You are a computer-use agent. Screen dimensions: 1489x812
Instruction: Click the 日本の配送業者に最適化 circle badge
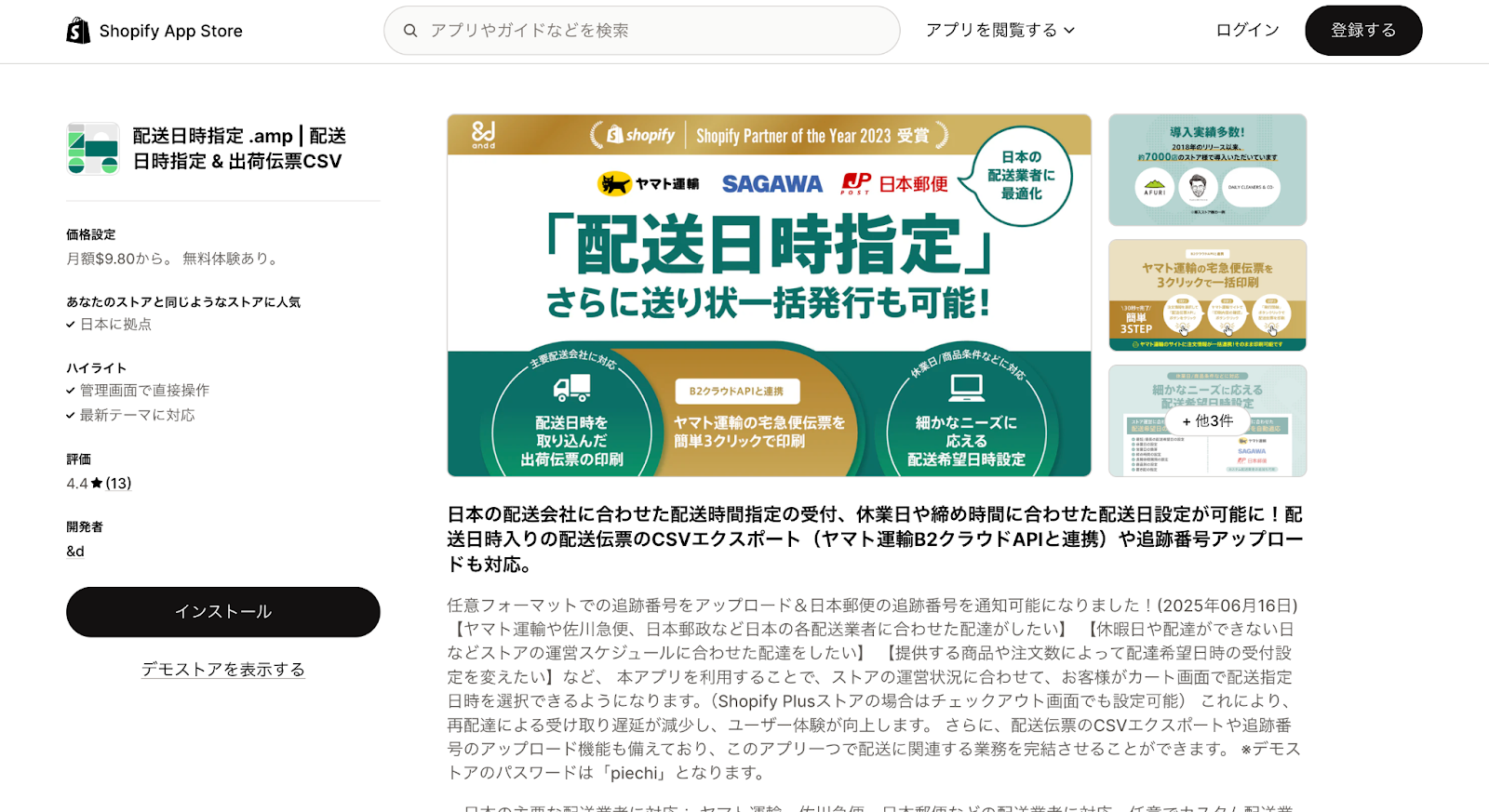pos(1022,176)
